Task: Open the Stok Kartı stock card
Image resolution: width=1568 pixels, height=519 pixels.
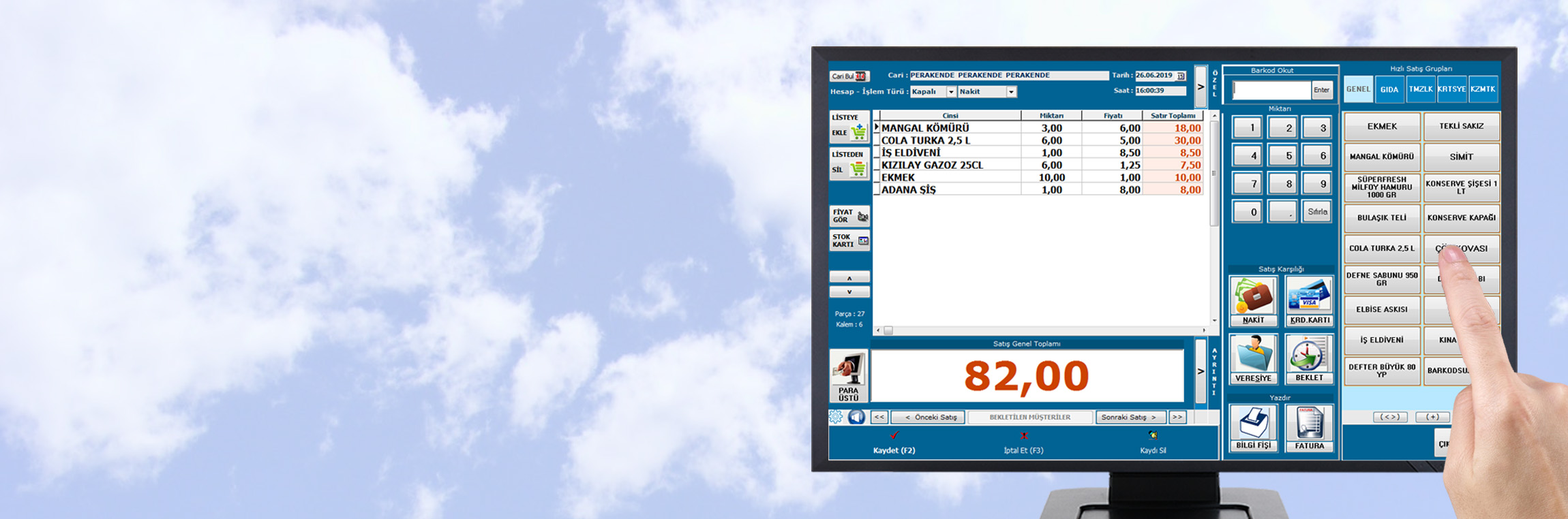Action: click(x=849, y=240)
